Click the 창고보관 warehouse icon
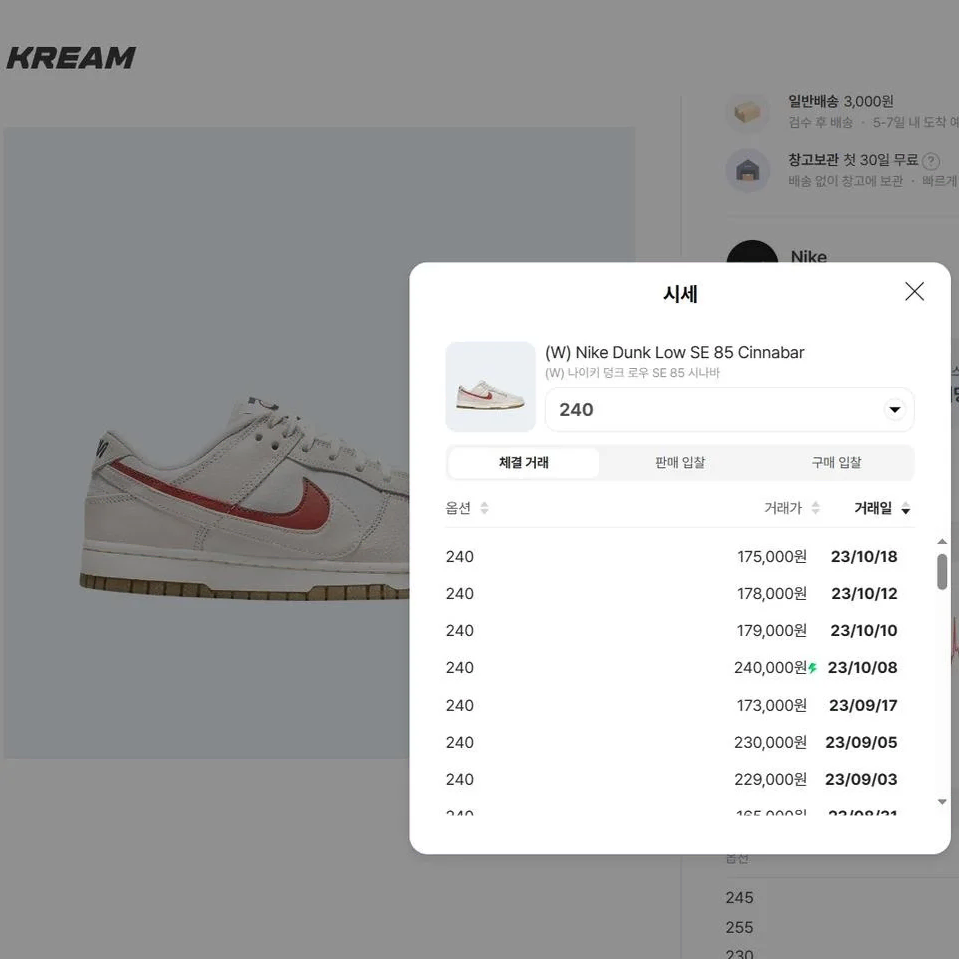Viewport: 959px width, 959px height. point(747,170)
